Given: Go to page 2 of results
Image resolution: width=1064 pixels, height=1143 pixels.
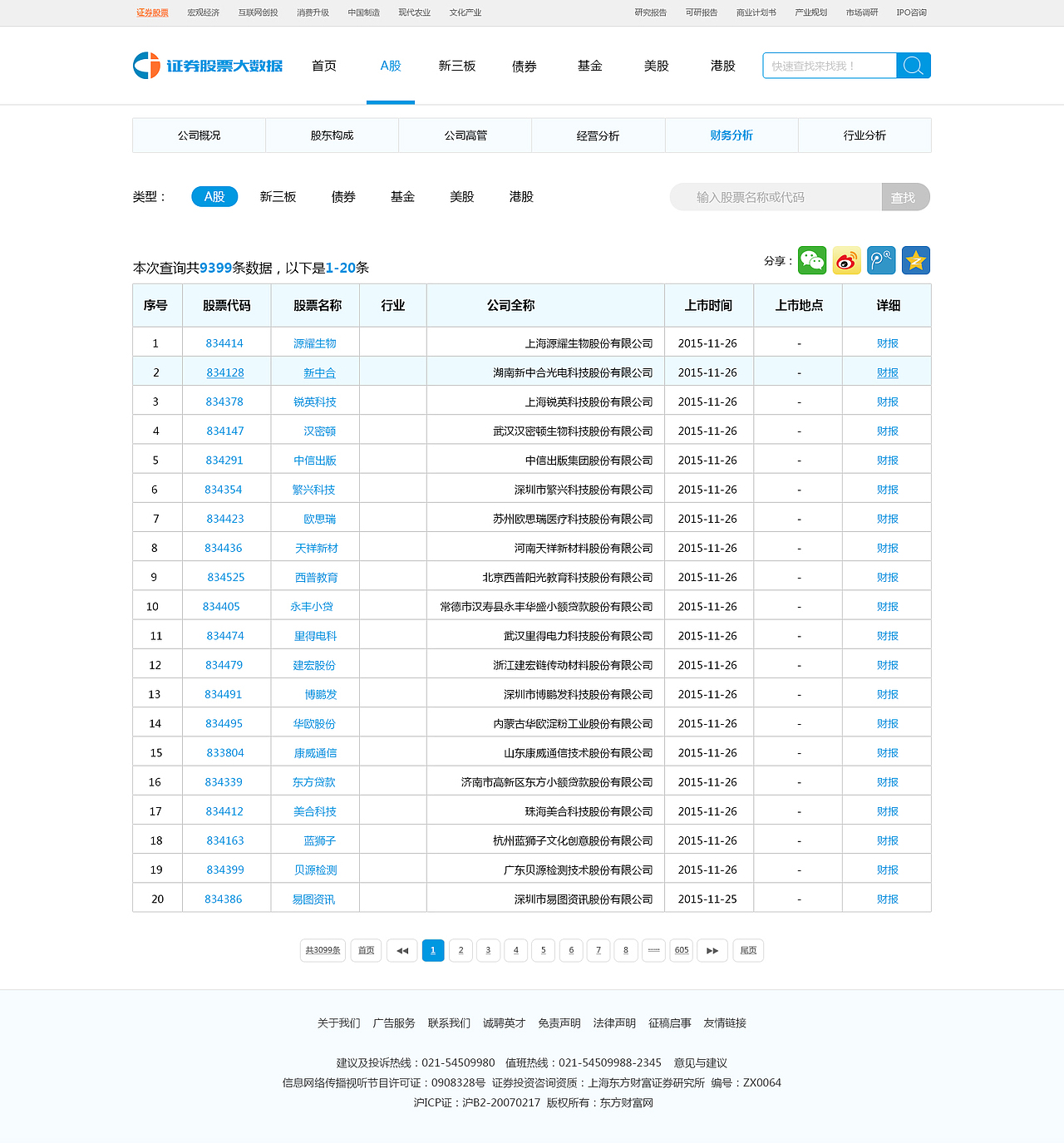Looking at the screenshot, I should 461,950.
